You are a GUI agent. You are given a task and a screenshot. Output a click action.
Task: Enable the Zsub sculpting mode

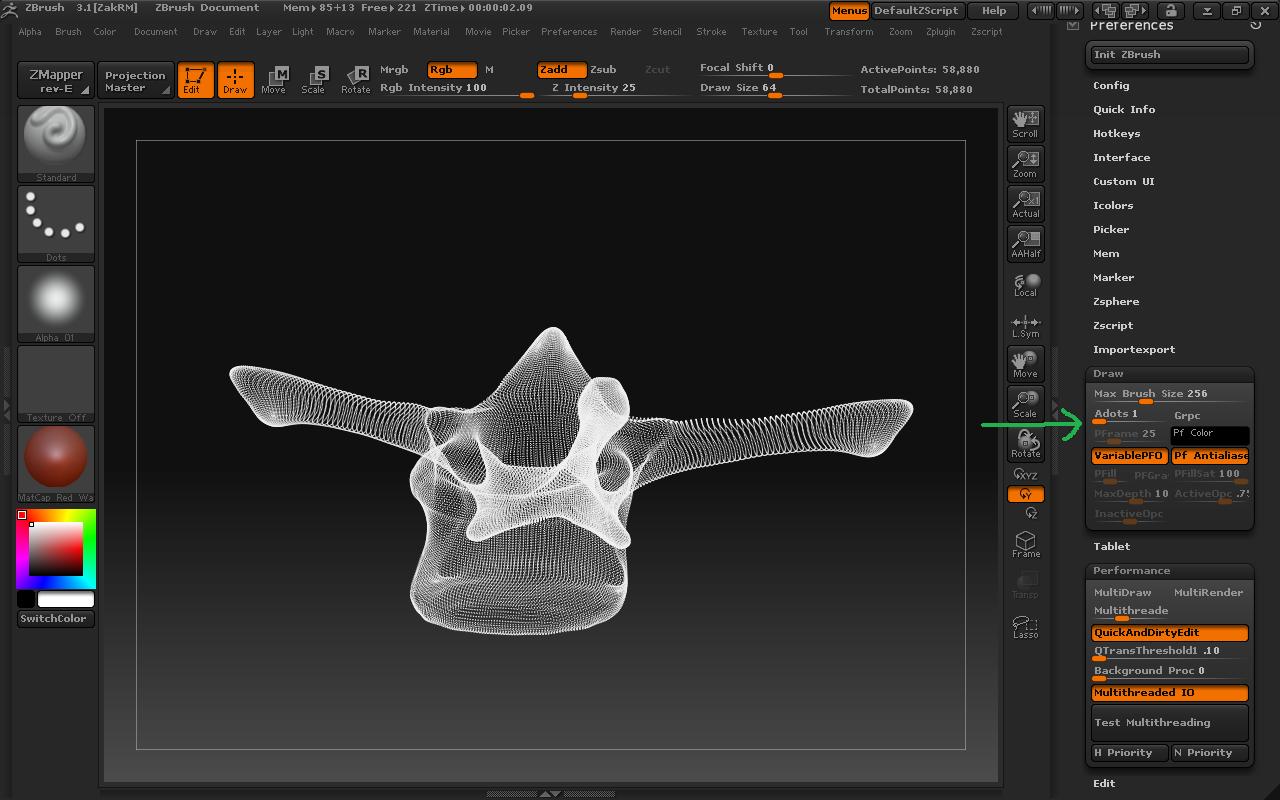[x=606, y=69]
